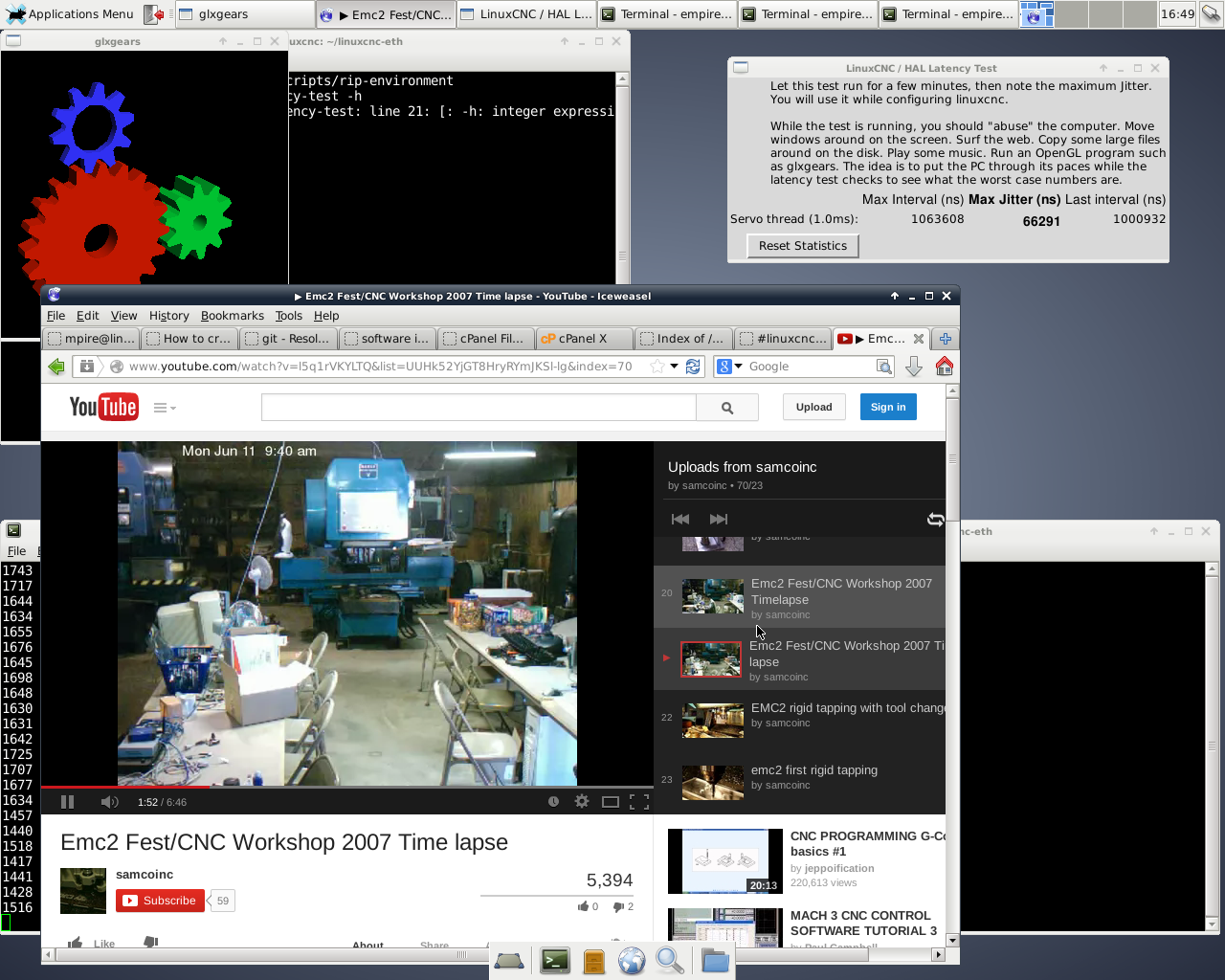The height and width of the screenshot is (980, 1225).
Task: Click the panel clock showing 16:49
Action: point(1177,14)
